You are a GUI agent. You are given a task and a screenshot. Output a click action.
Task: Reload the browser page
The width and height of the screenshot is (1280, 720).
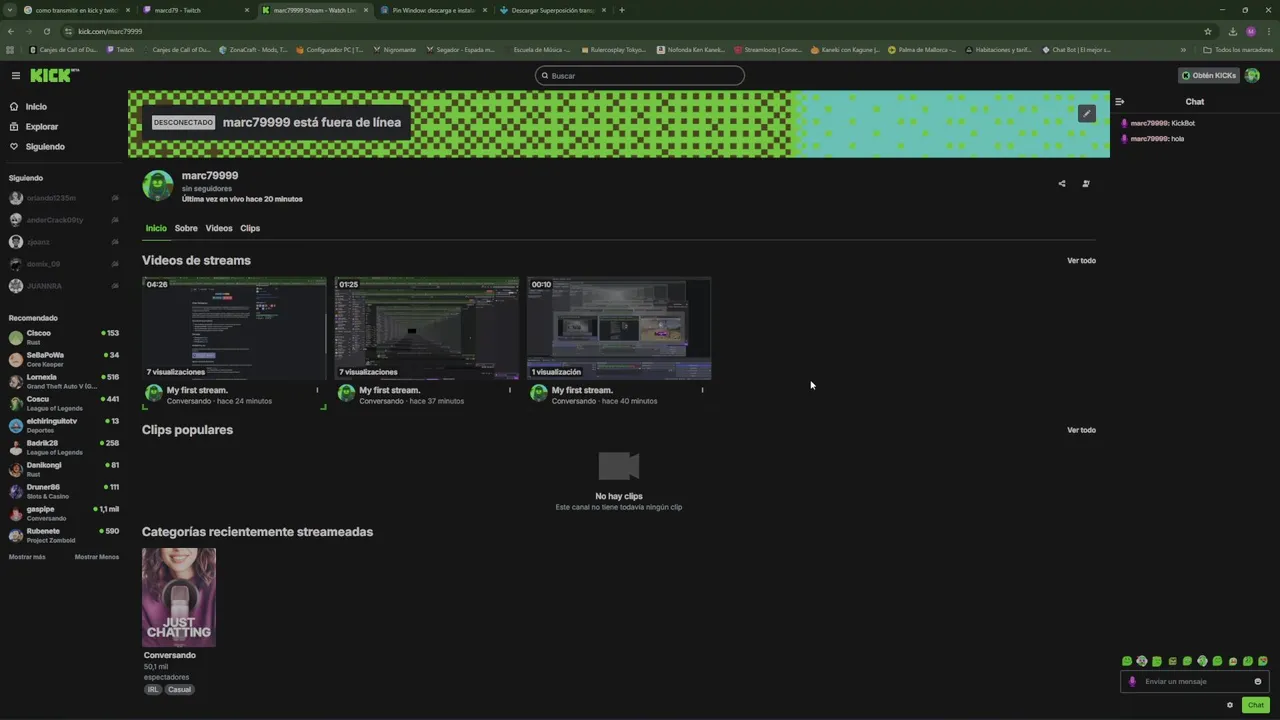[46, 31]
